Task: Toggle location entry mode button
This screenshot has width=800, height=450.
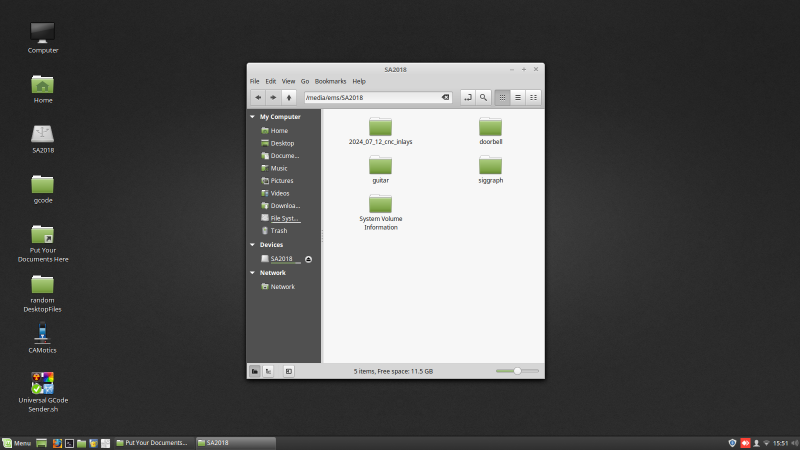Action: tap(468, 97)
